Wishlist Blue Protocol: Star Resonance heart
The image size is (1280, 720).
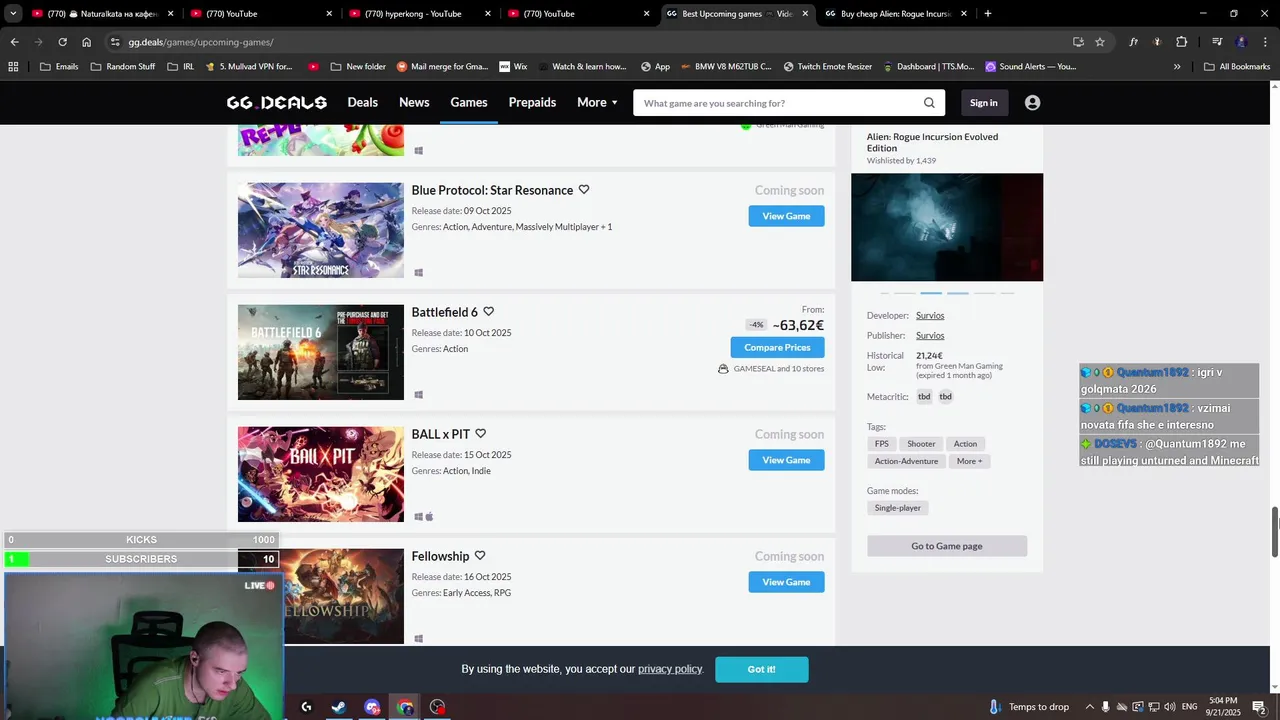(x=584, y=190)
